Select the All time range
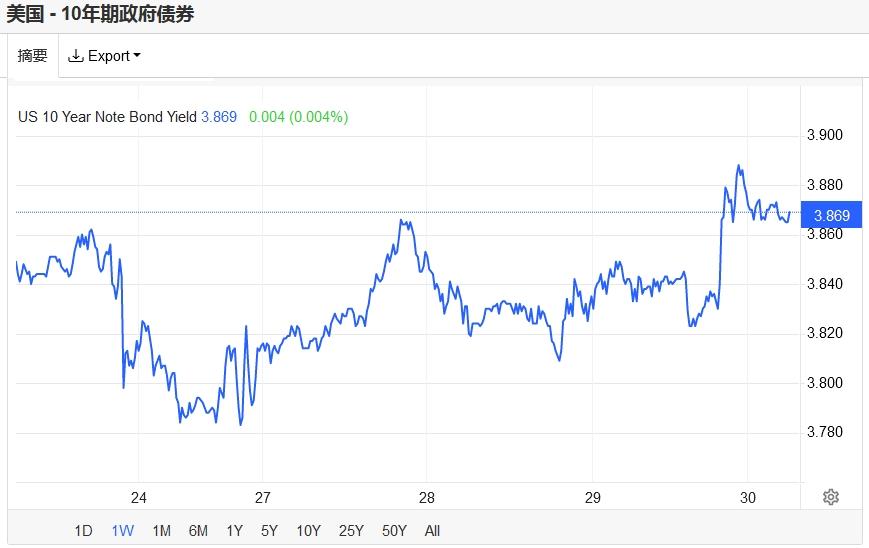 click(x=432, y=531)
